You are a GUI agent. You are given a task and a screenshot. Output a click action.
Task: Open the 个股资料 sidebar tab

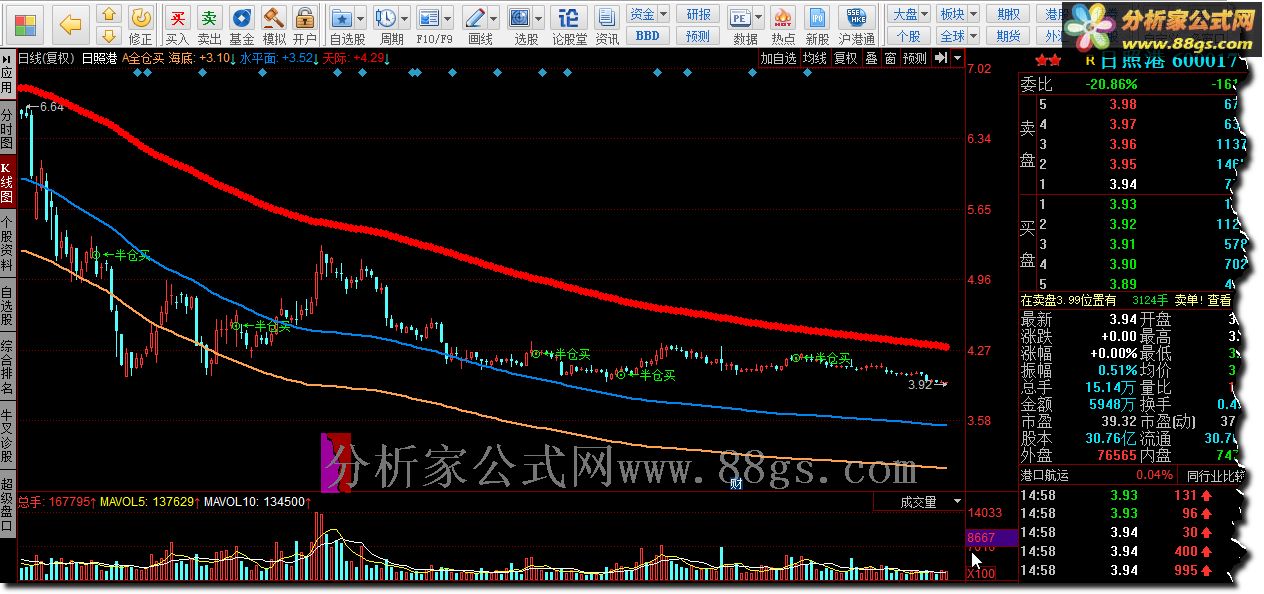(x=7, y=244)
